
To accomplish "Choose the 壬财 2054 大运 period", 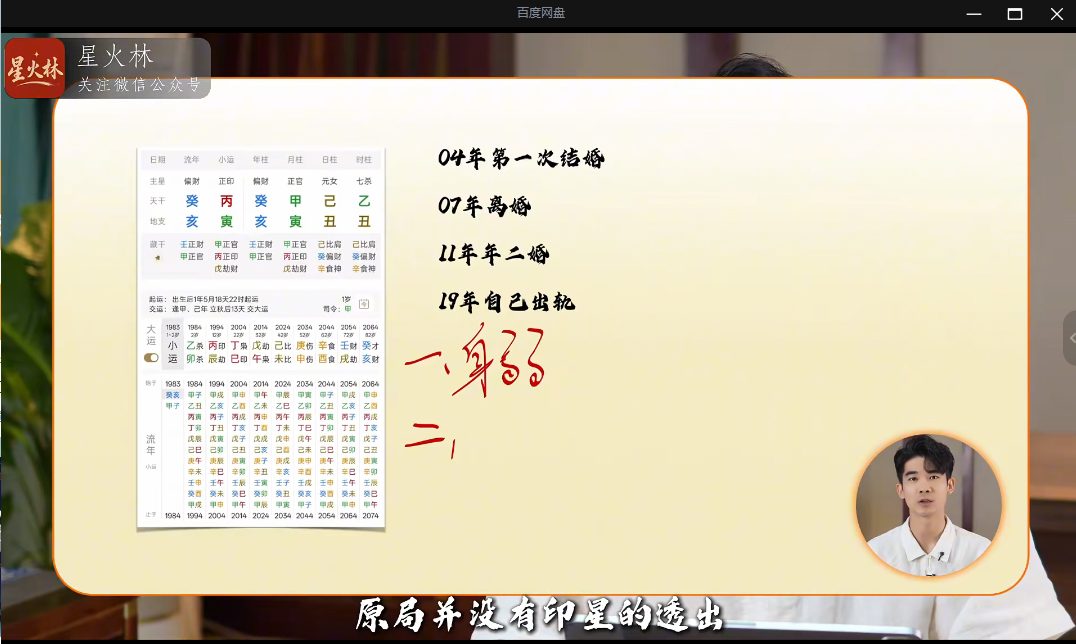I will click(x=349, y=344).
